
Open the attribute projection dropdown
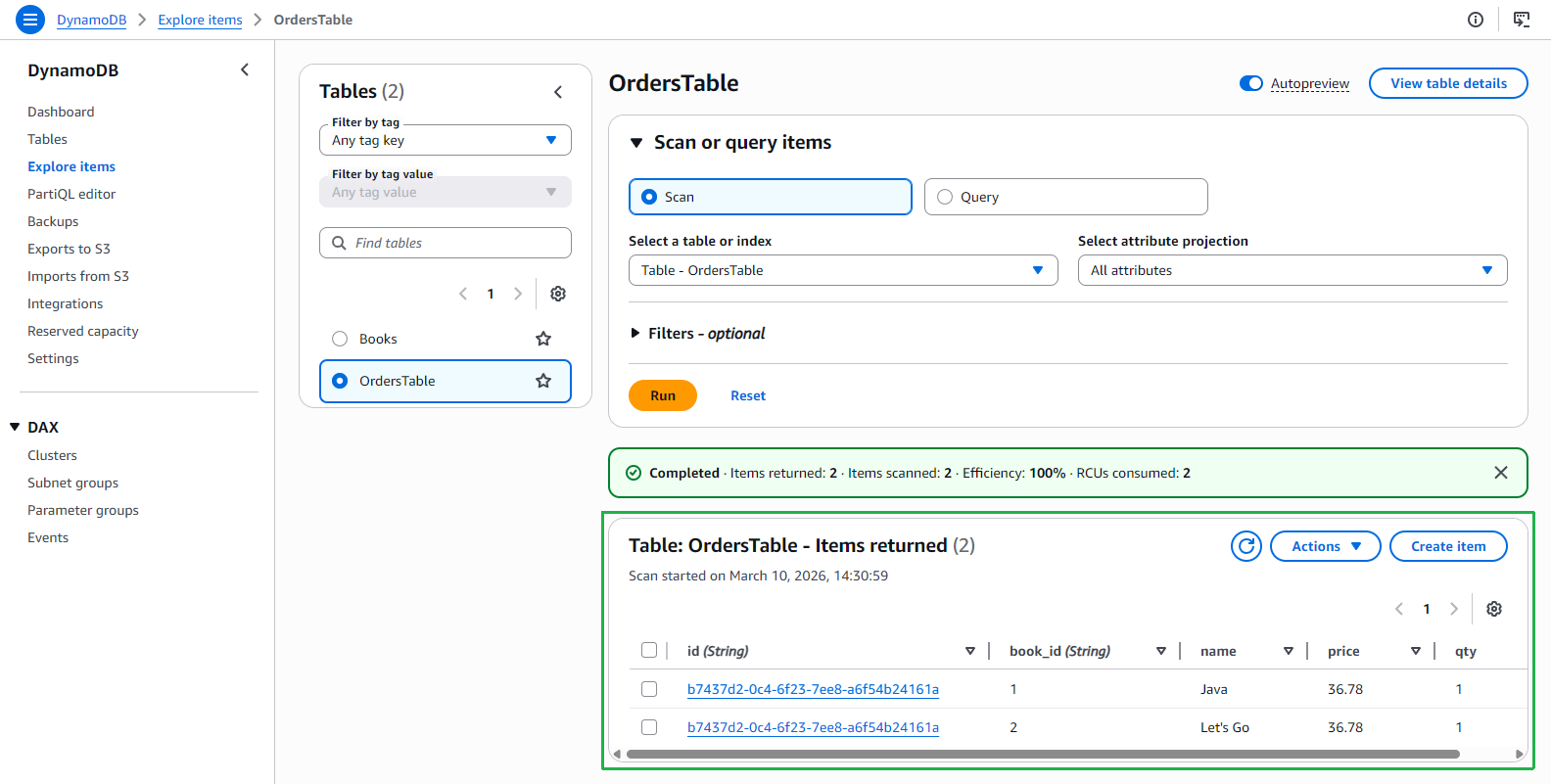1292,270
